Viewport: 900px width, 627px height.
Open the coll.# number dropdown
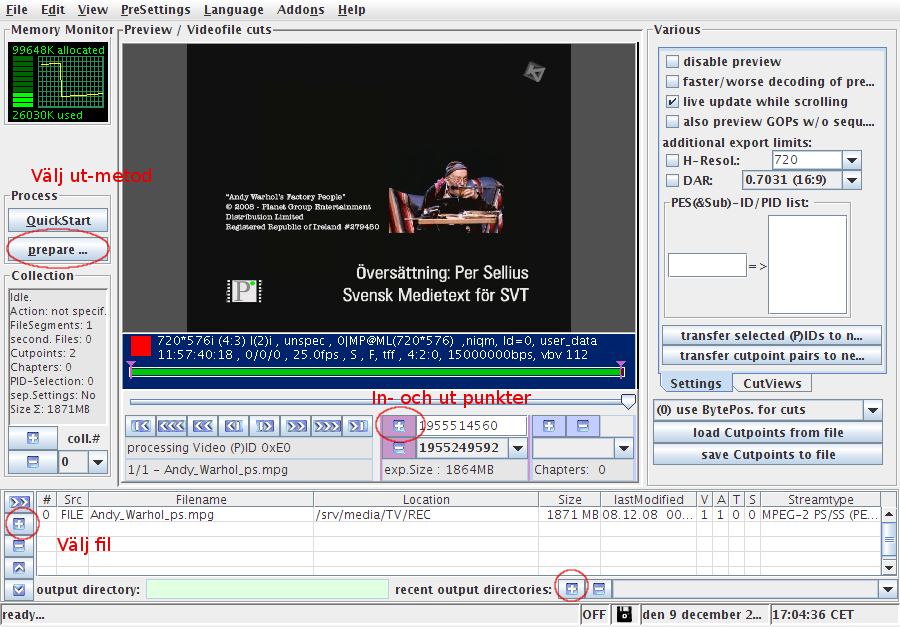pos(97,462)
